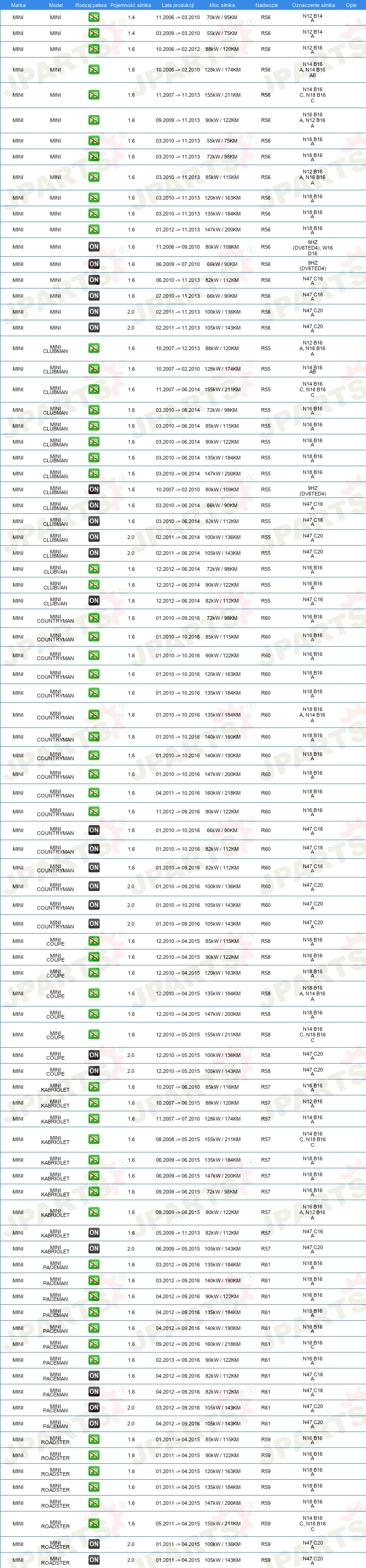Click 'R60' in the Countryman 160kW / 218KM row
Screen dimensions: 366x1568
[x=266, y=793]
